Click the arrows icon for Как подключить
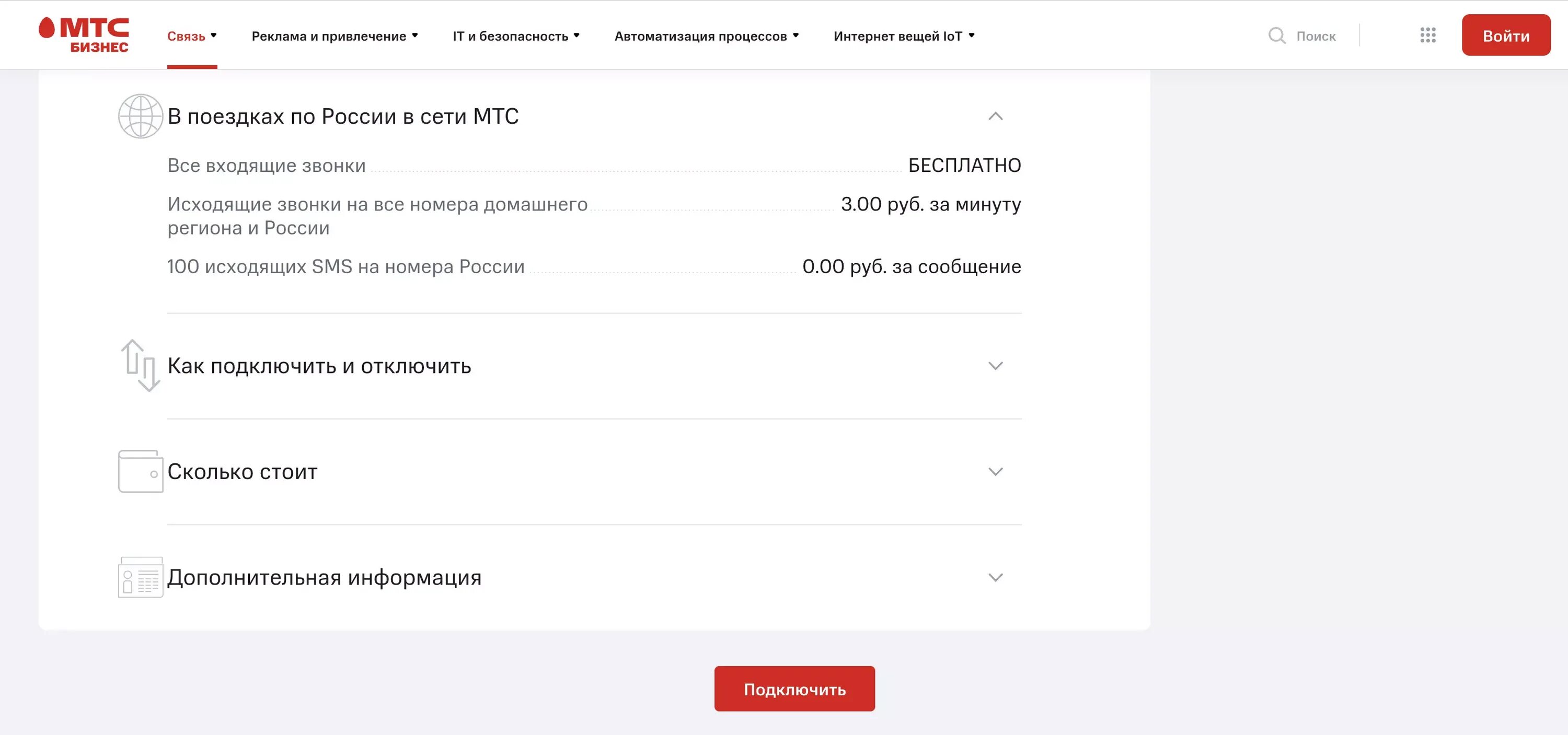Screen dimensions: 1568x735 (x=141, y=365)
